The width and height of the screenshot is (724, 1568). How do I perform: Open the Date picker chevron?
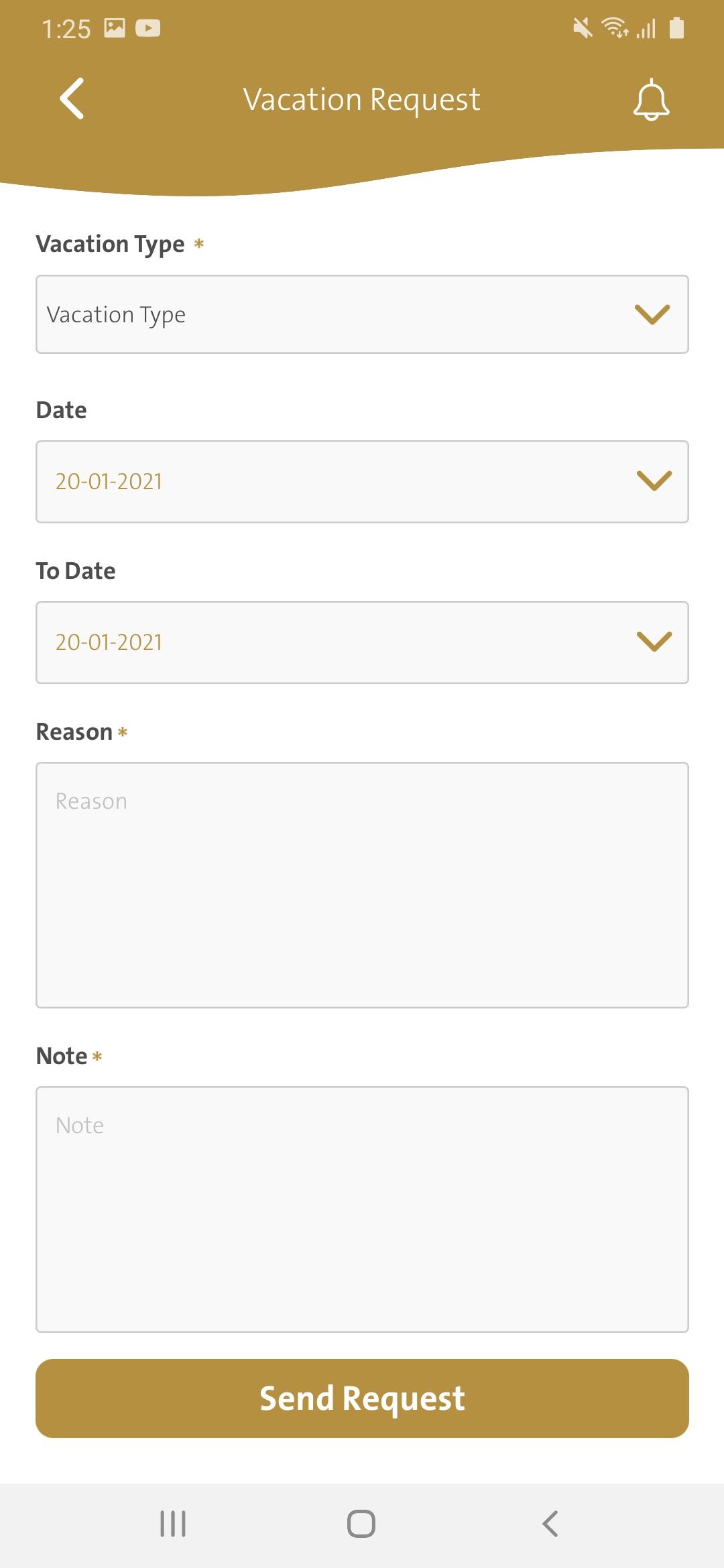click(654, 480)
